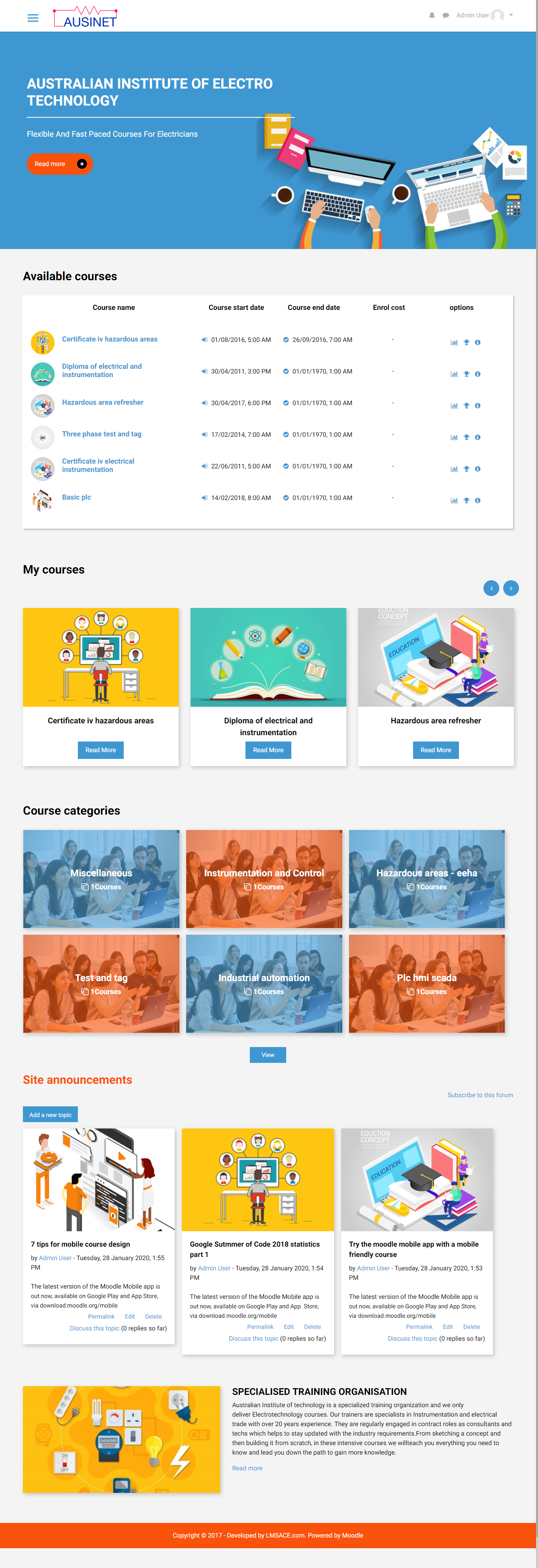
Task: Click Add a new topic button
Action: point(51,1115)
